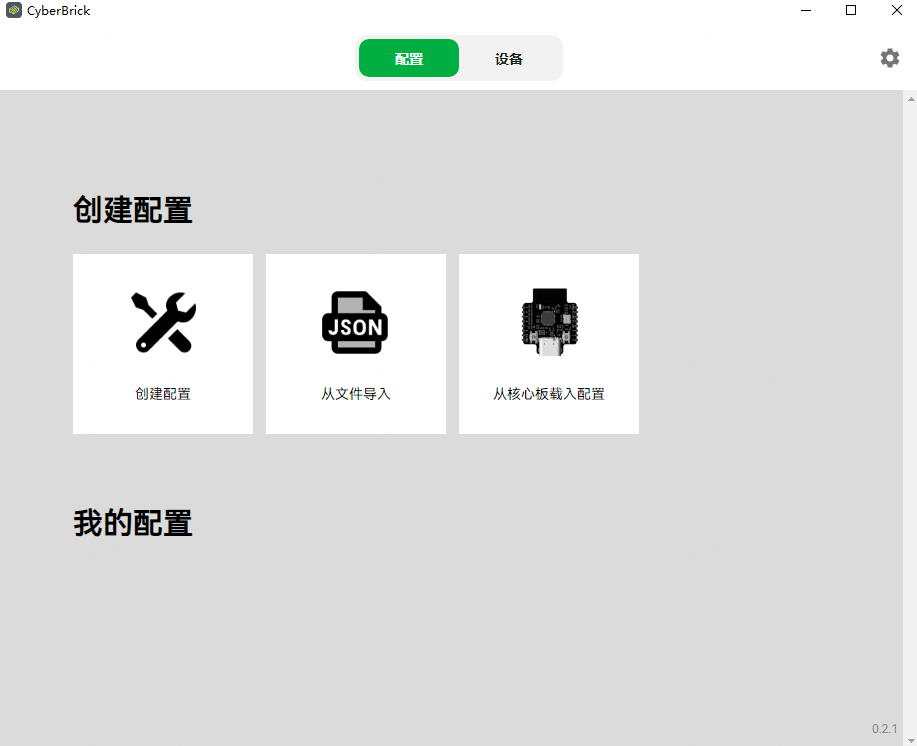Image resolution: width=917 pixels, height=746 pixels.
Task: Click the CyberBrick title text
Action: pyautogui.click(x=58, y=11)
